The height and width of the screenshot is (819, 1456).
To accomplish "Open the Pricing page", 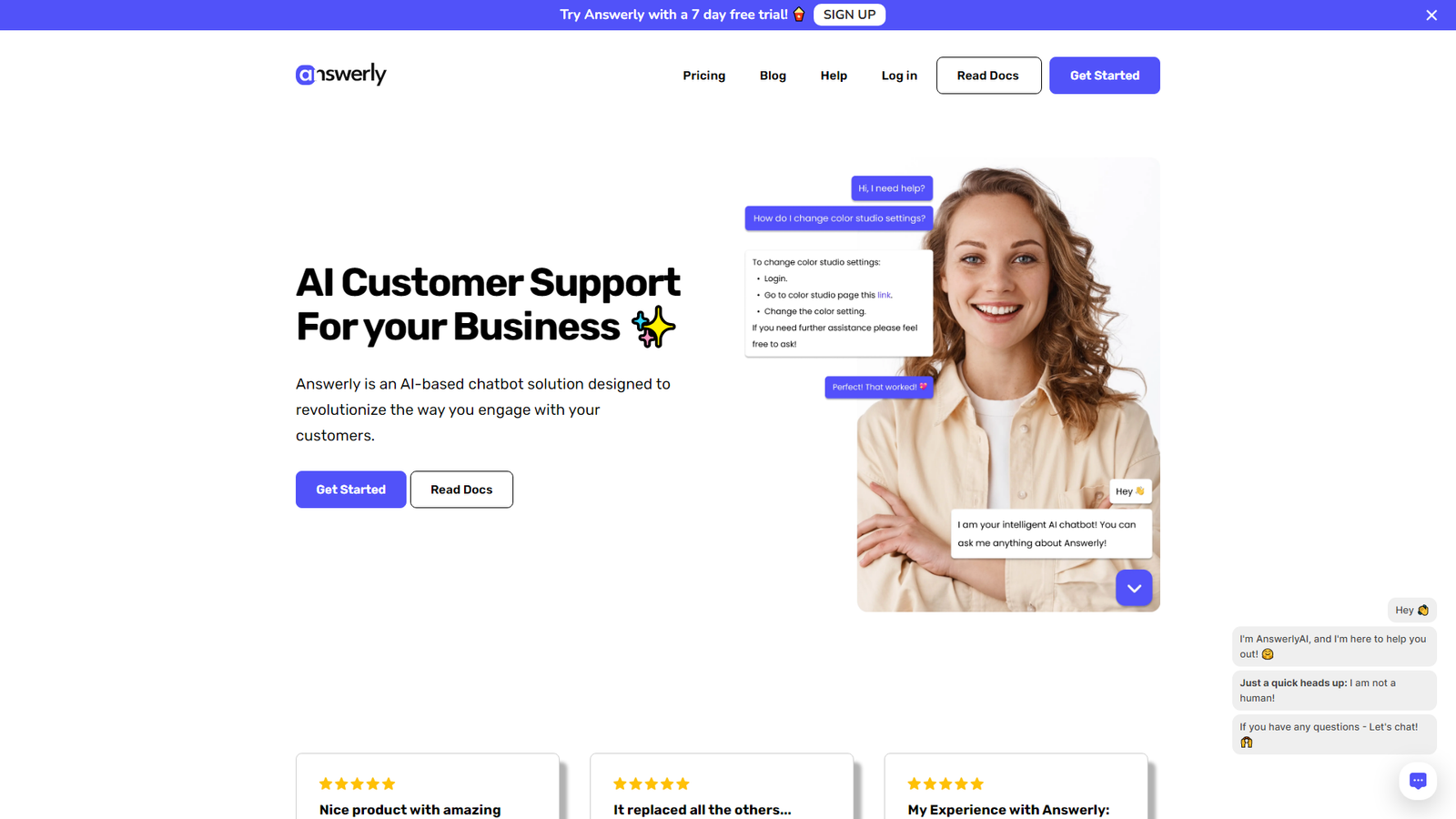I will (704, 76).
